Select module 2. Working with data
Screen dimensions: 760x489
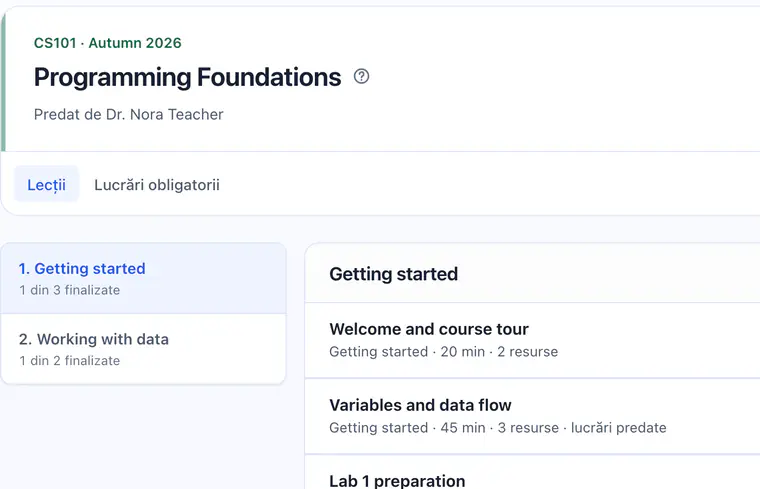coord(143,349)
